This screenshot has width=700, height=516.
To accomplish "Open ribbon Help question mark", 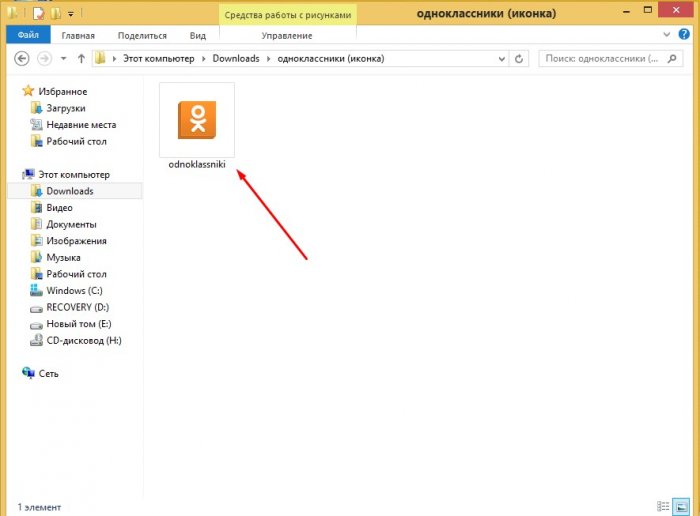I will [x=686, y=35].
